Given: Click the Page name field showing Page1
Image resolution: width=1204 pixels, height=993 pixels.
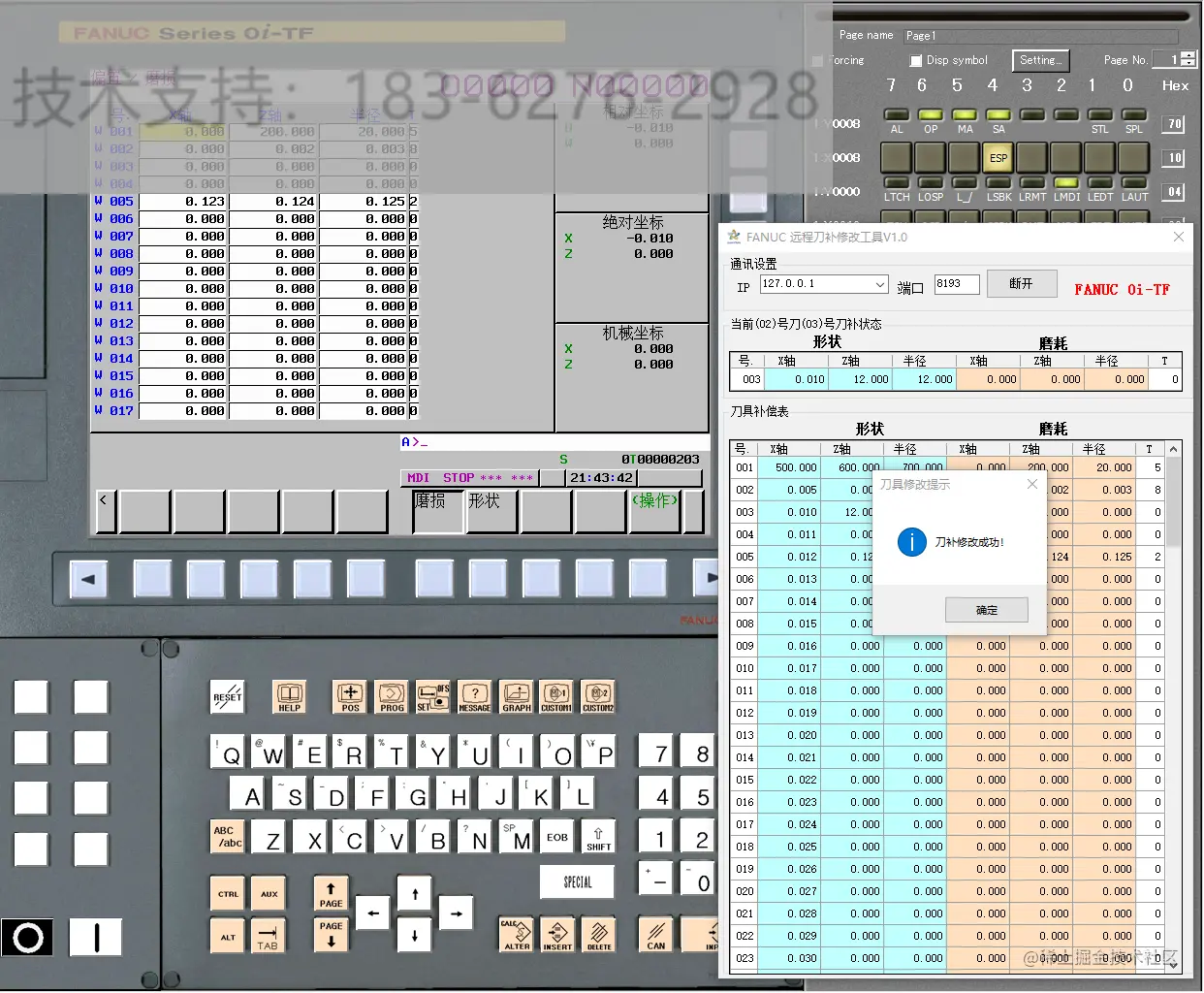Looking at the screenshot, I should [1040, 35].
